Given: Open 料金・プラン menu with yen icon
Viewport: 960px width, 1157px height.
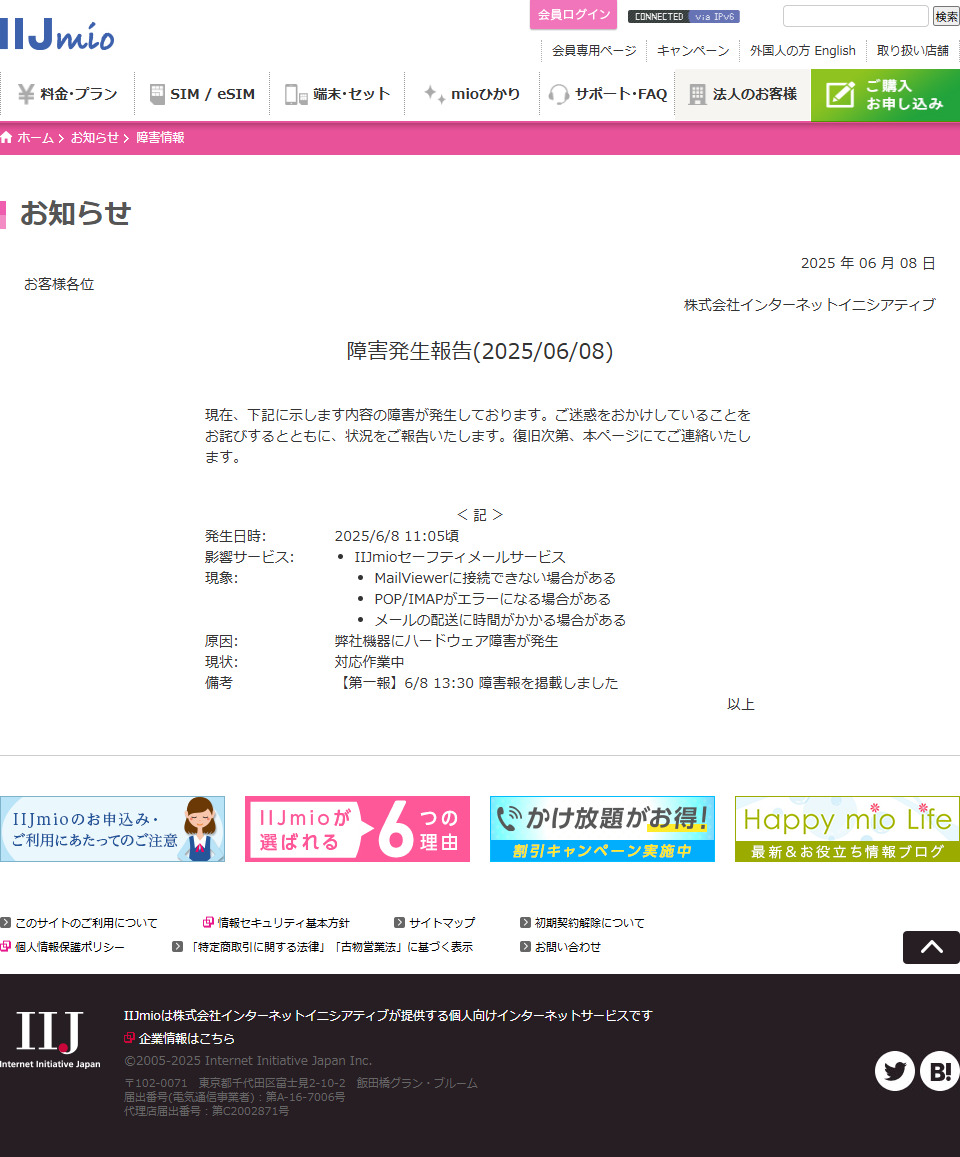Looking at the screenshot, I should coord(67,95).
